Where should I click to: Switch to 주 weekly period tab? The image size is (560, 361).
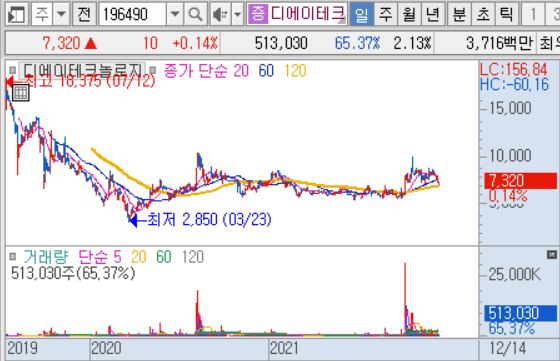coord(385,15)
